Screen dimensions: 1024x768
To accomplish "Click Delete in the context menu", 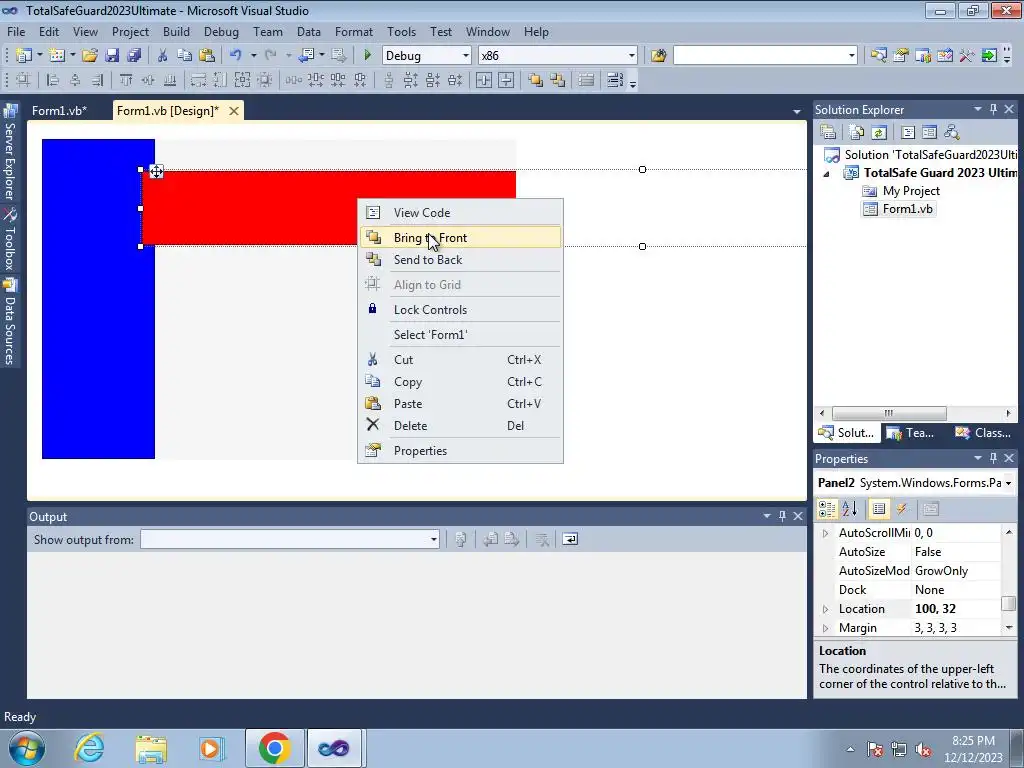I will 460,425.
